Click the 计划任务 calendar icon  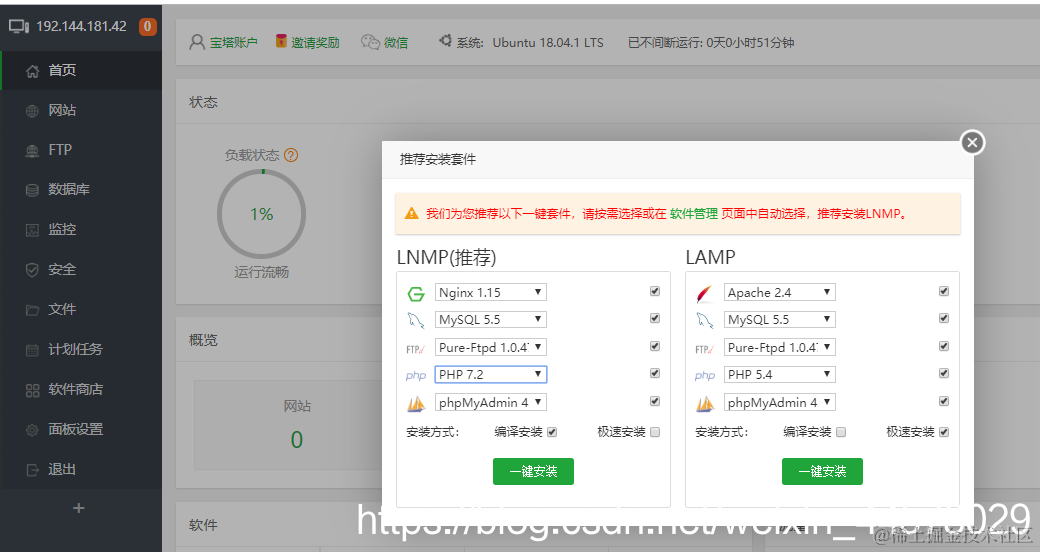[32, 350]
